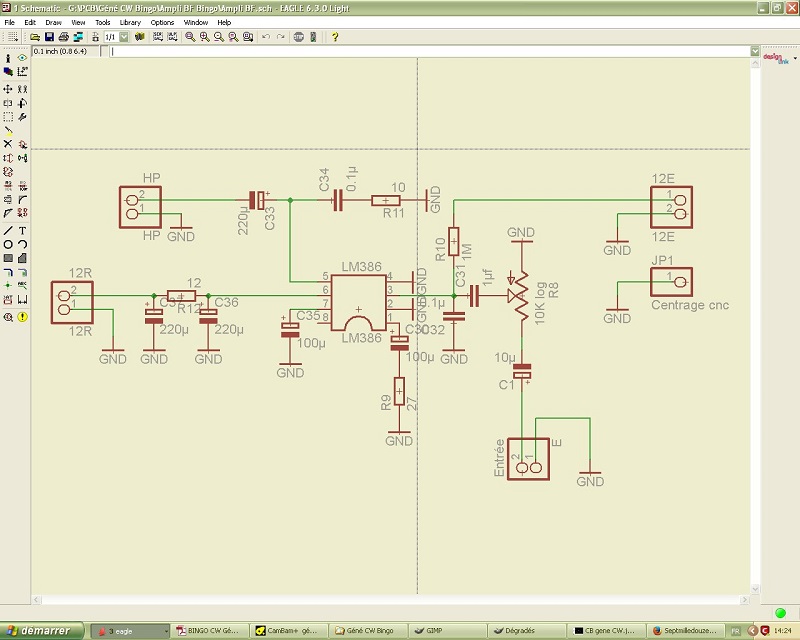
Task: Open the sheet selector 1/1 dropdown
Action: tap(124, 37)
